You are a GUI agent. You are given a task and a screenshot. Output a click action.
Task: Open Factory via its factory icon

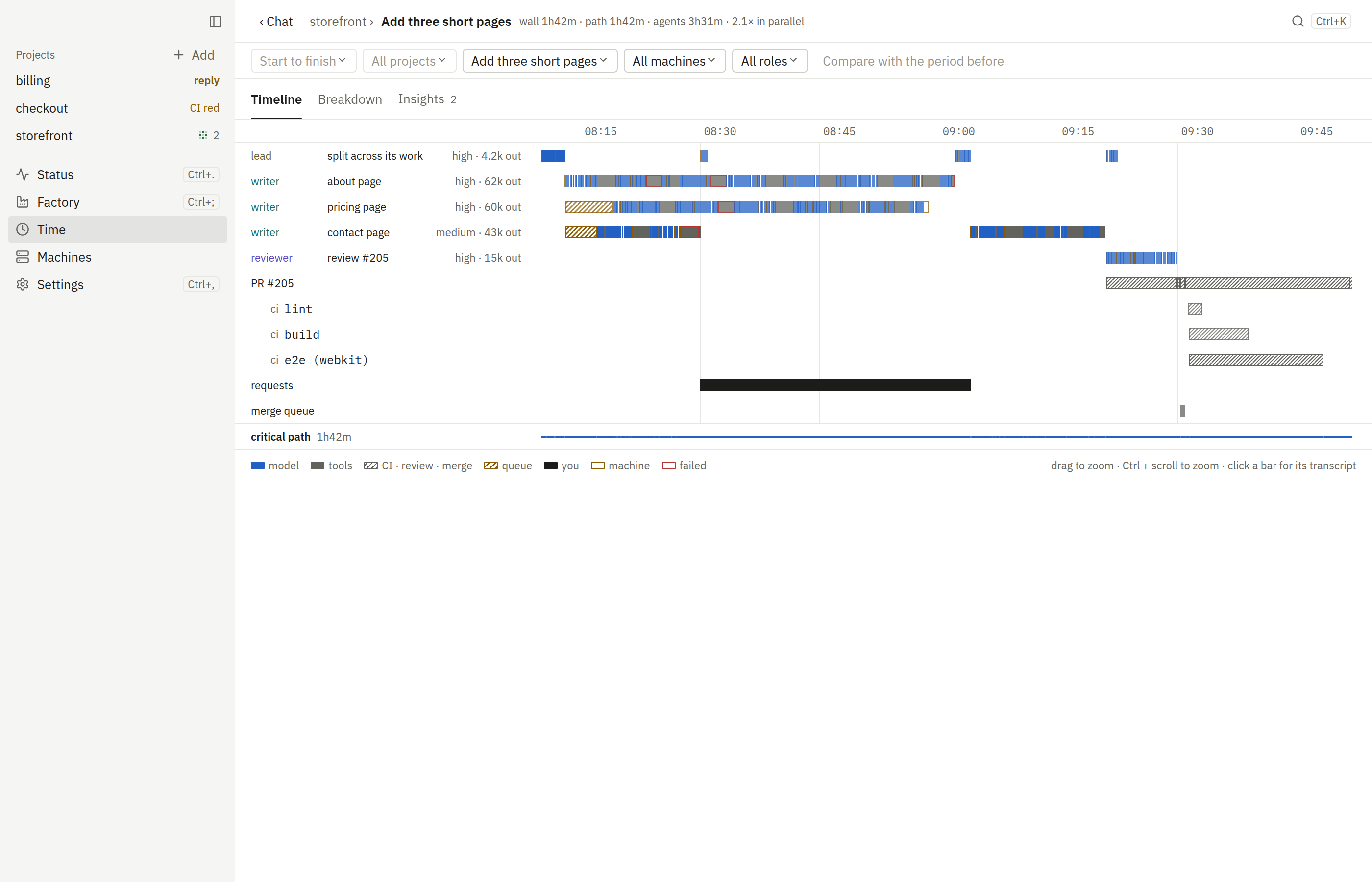point(23,202)
